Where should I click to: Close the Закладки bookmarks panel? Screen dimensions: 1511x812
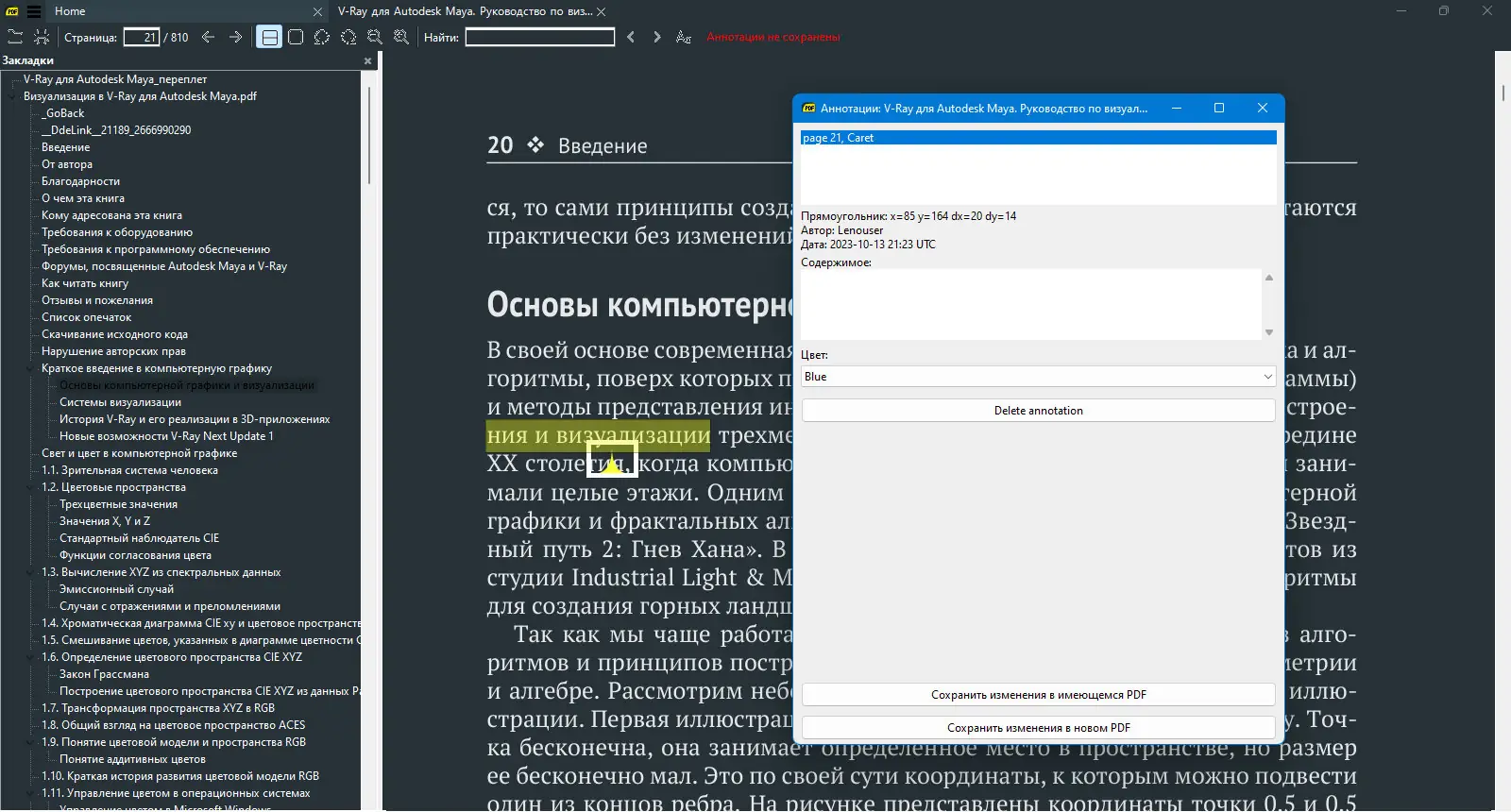click(367, 60)
